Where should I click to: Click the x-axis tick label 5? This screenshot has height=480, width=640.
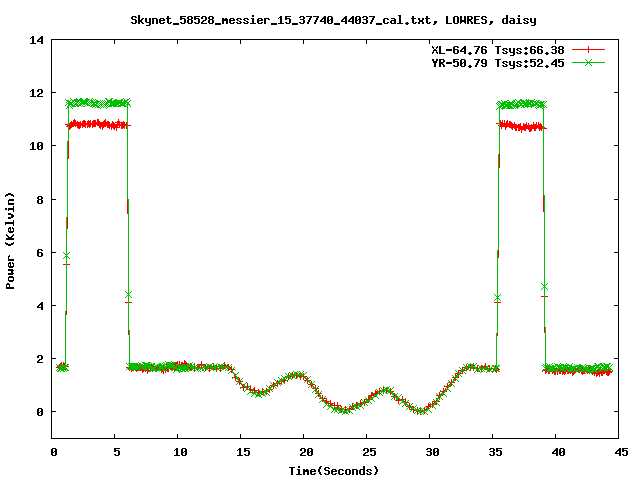pyautogui.click(x=117, y=452)
